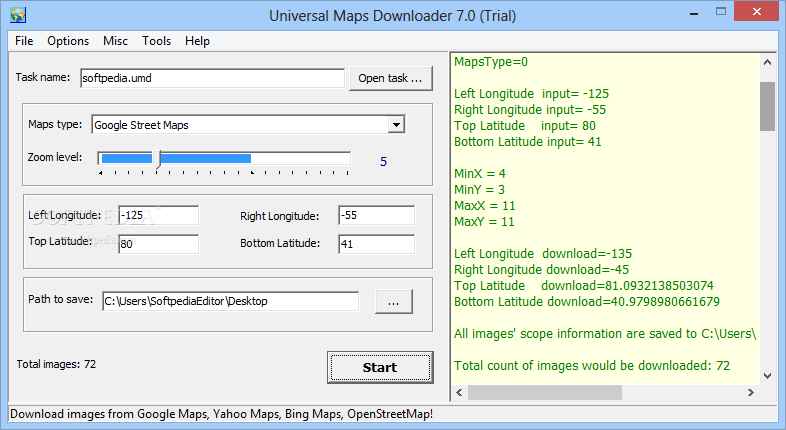Click the Top Latitude input field

point(158,244)
